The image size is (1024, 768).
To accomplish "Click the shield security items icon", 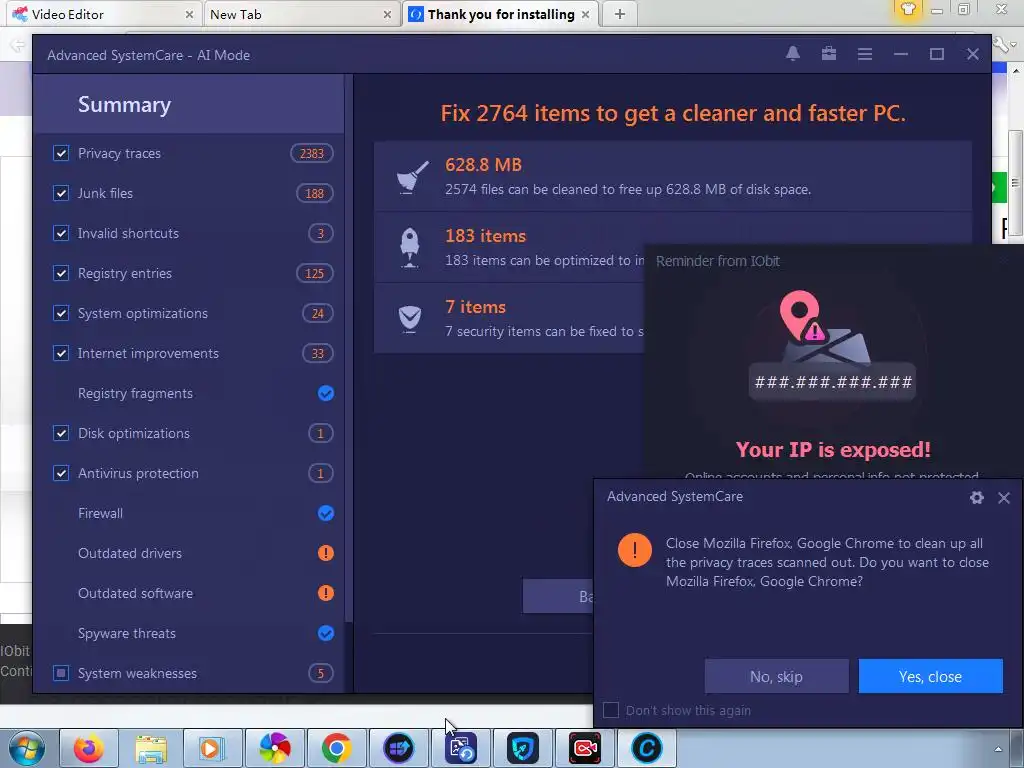I will click(409, 319).
